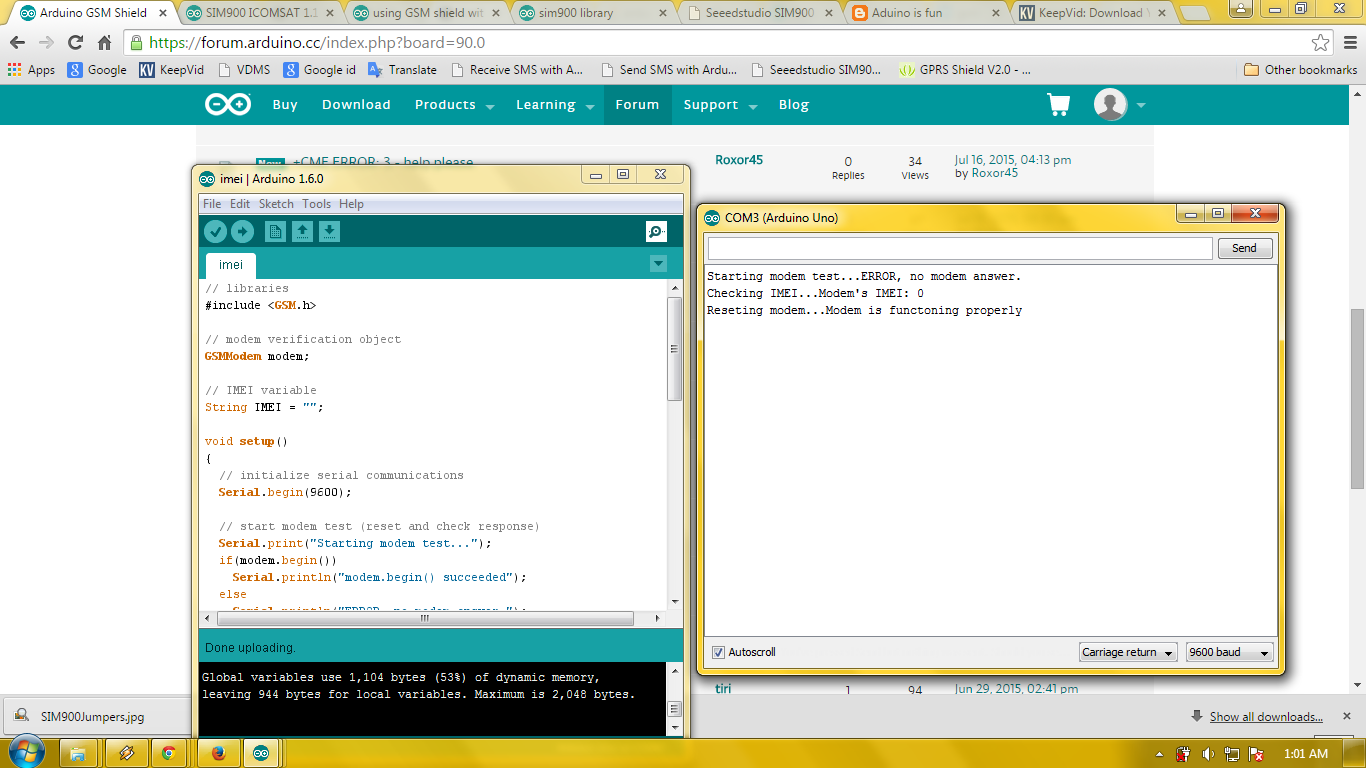
Task: Open the Tools menu in Arduino IDE
Action: tap(316, 204)
